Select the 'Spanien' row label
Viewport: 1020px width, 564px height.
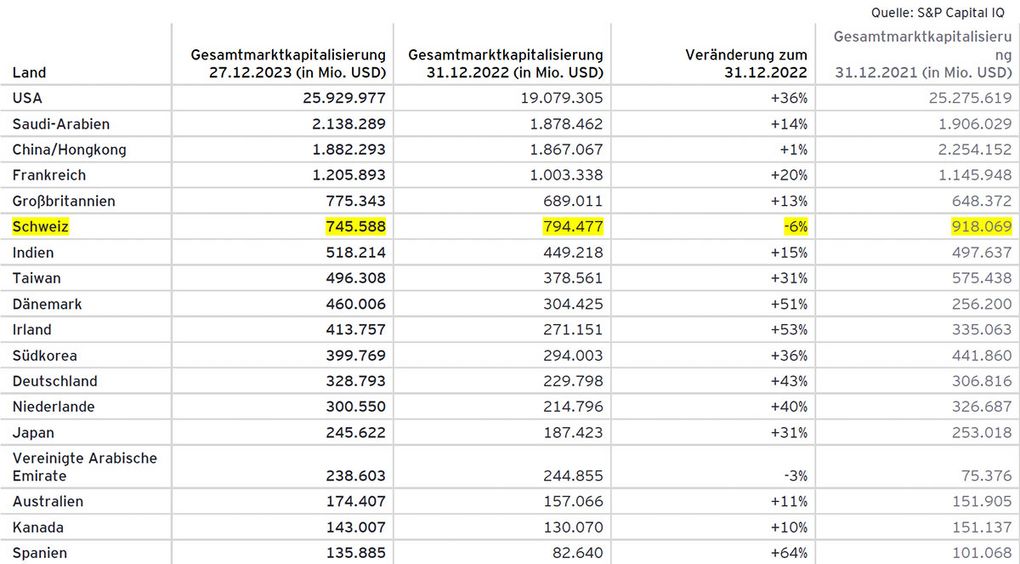pyautogui.click(x=40, y=553)
